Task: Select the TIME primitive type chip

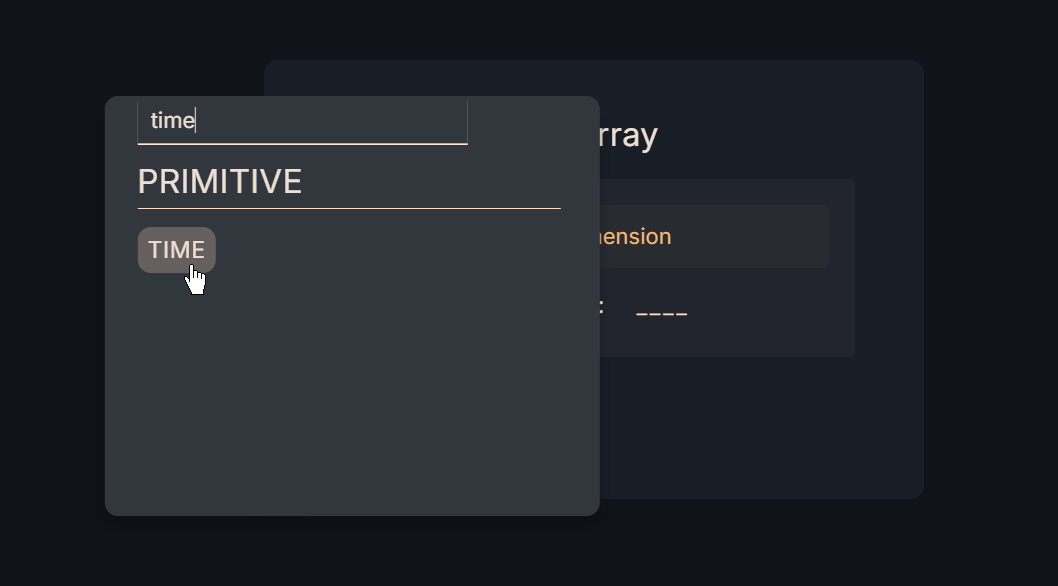Action: pyautogui.click(x=176, y=249)
